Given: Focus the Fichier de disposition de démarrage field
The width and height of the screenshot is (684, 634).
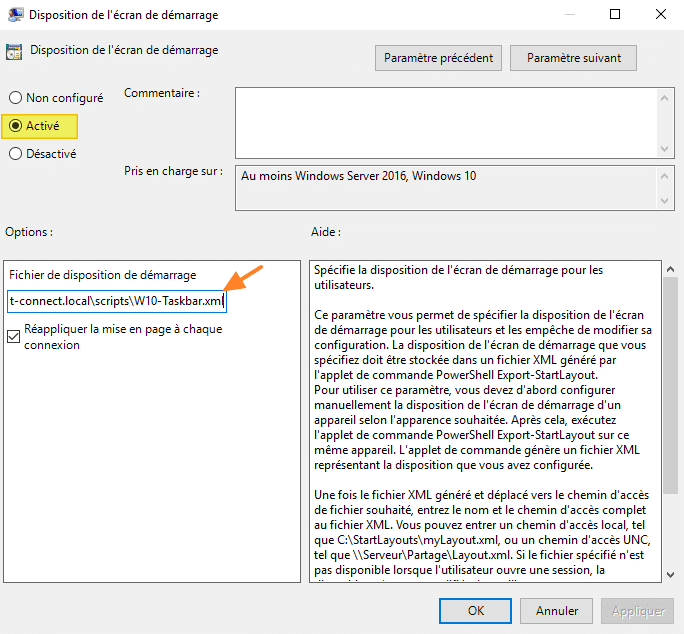Looking at the screenshot, I should pyautogui.click(x=117, y=301).
